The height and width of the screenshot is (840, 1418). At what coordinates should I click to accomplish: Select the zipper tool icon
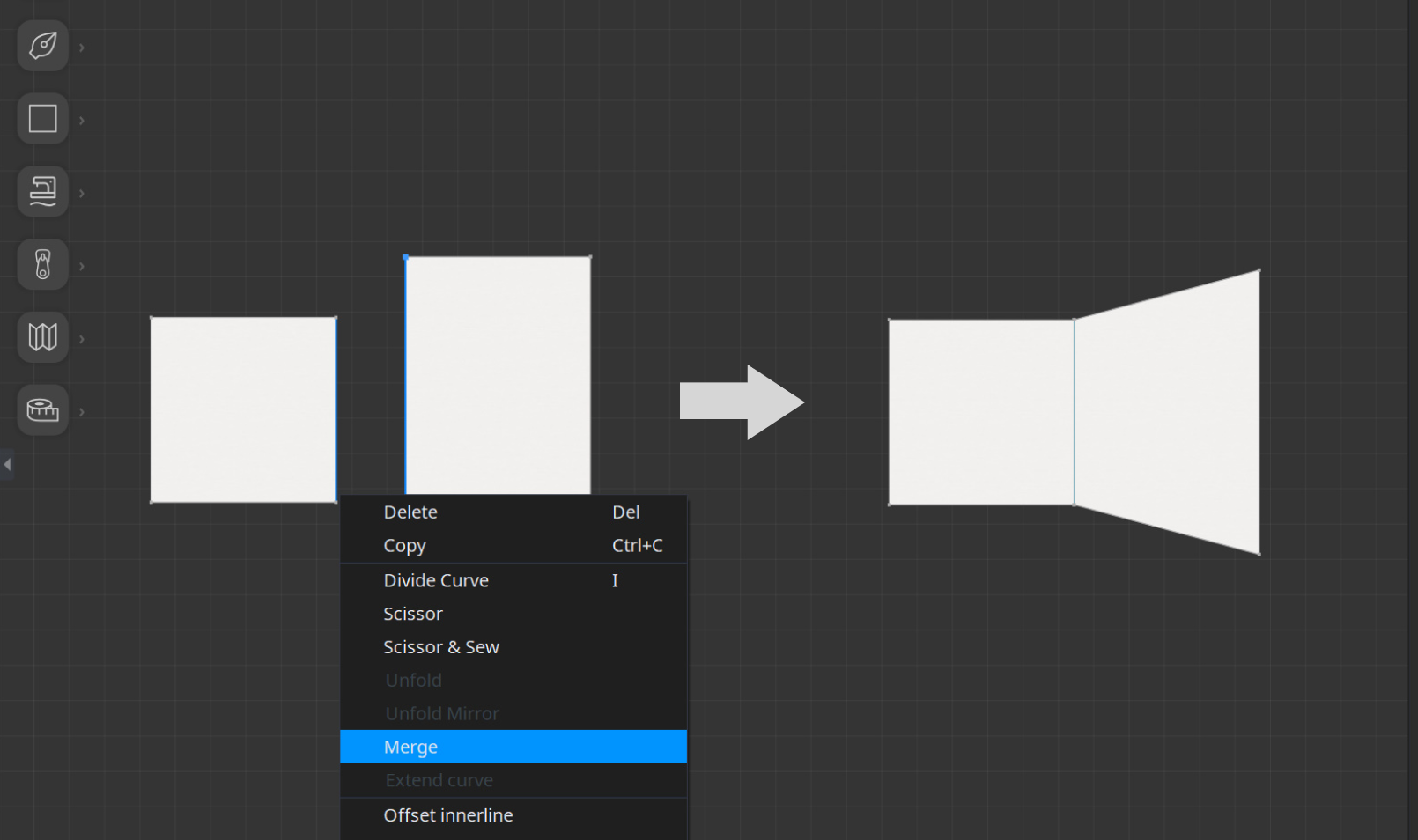click(x=42, y=264)
